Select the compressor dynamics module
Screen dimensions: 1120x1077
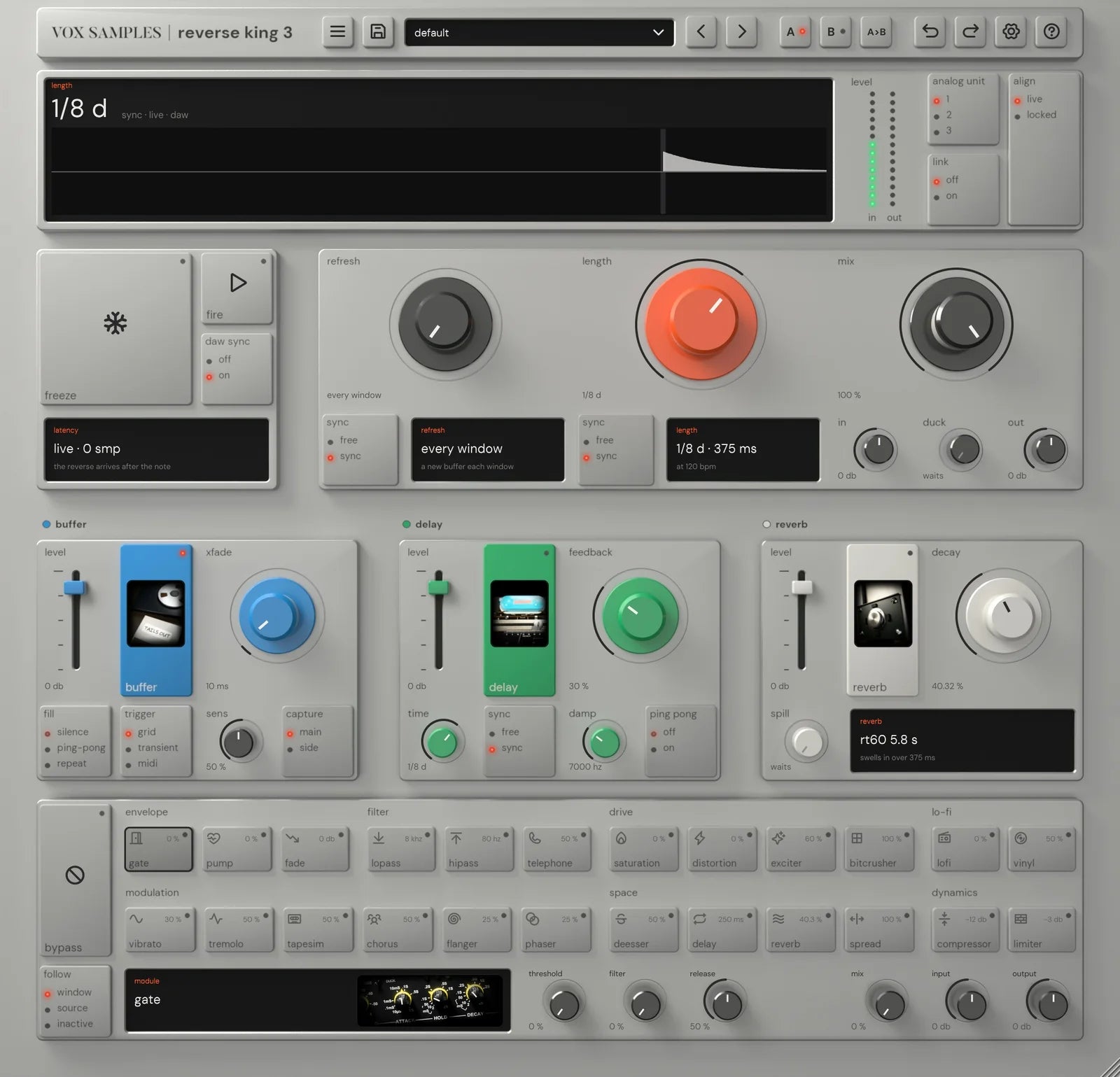tap(965, 930)
